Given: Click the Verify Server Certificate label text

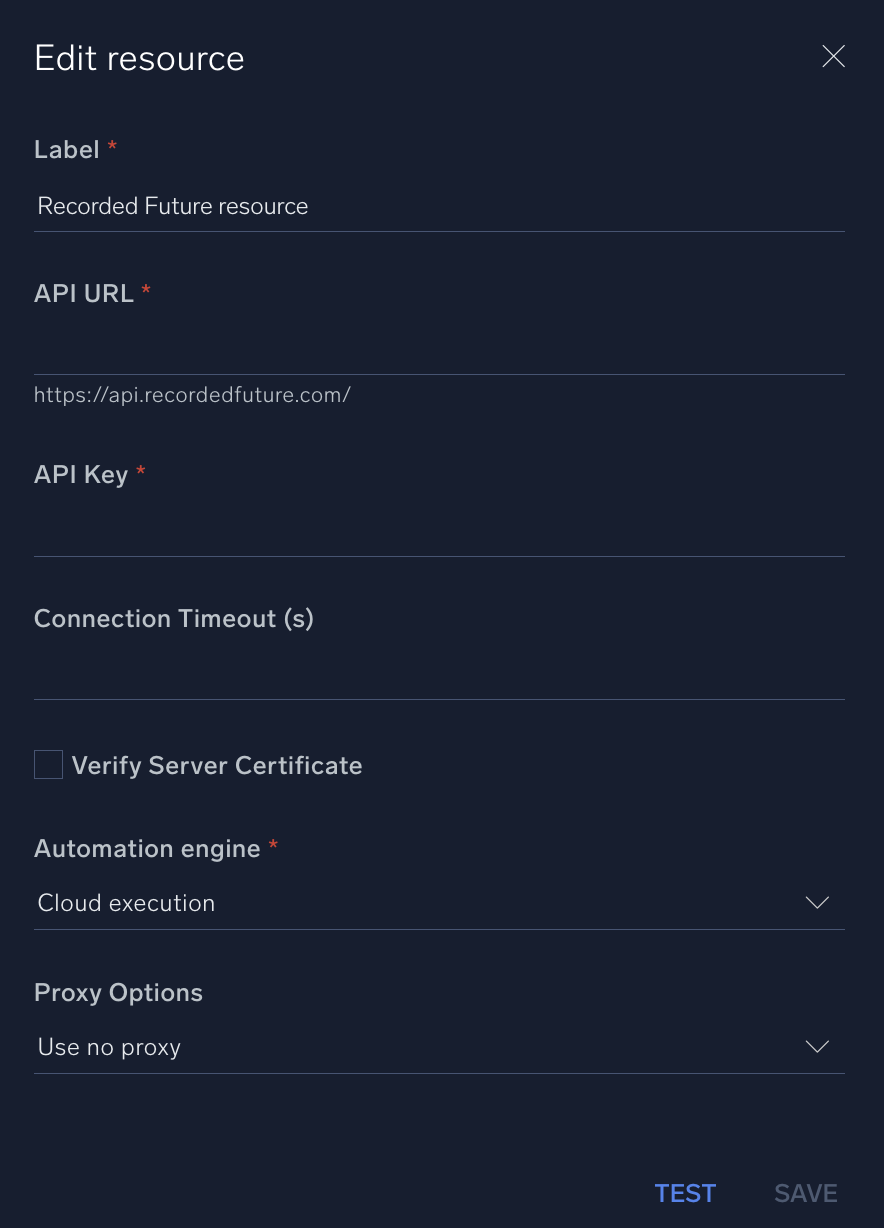Looking at the screenshot, I should coord(217,766).
